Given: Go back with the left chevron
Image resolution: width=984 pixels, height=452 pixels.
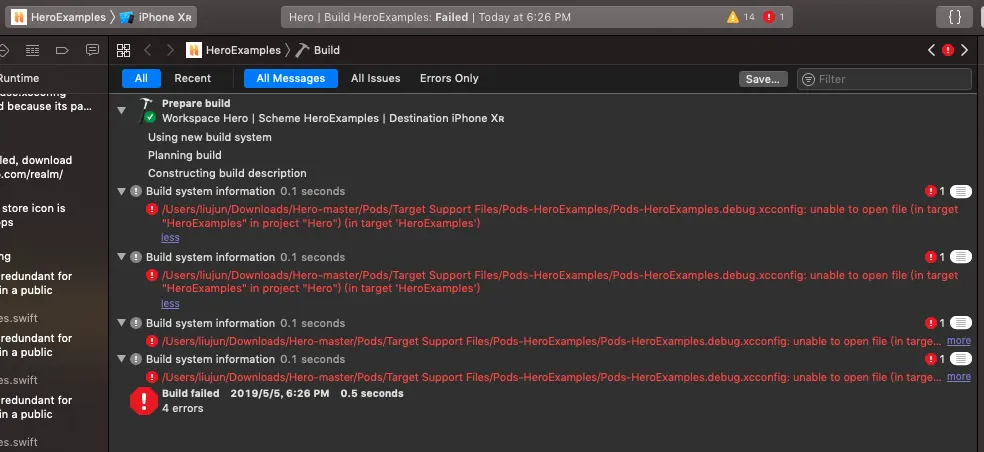Looking at the screenshot, I should tap(147, 50).
